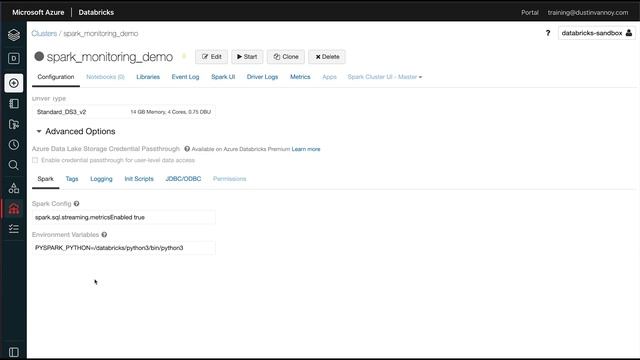Screen dimensions: 640x360
Task: Select the JDBC/ODBC sub-tab
Action: (183, 179)
